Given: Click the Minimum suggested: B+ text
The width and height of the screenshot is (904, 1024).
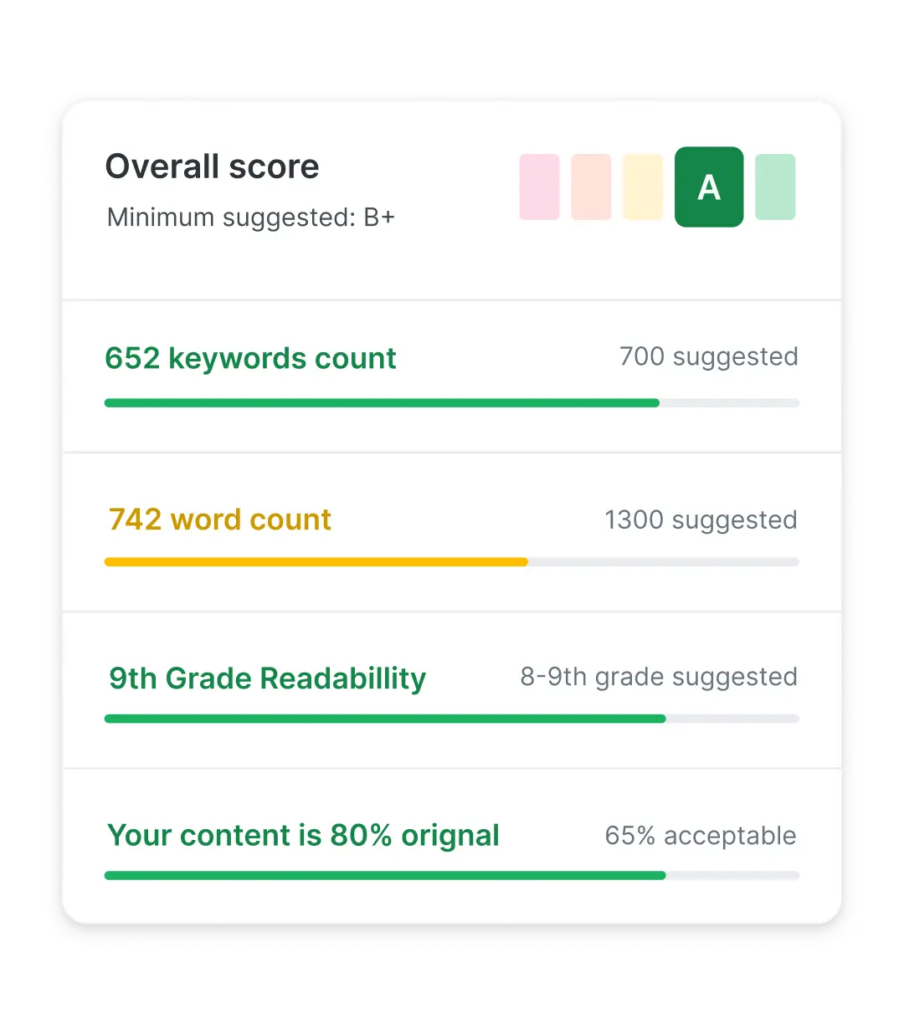Looking at the screenshot, I should pyautogui.click(x=251, y=217).
